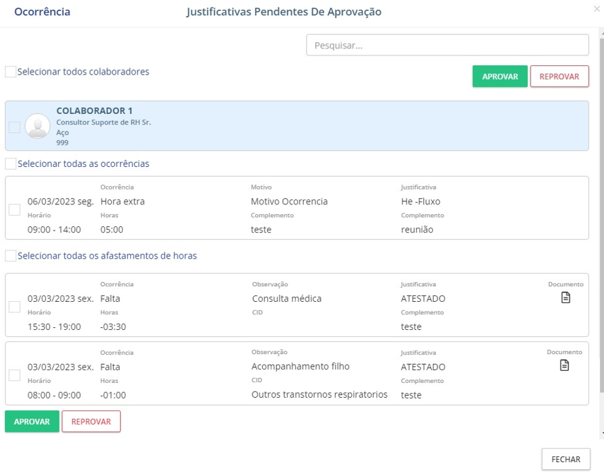Select the Ocorrência header title
This screenshot has width=604, height=473.
(42, 12)
